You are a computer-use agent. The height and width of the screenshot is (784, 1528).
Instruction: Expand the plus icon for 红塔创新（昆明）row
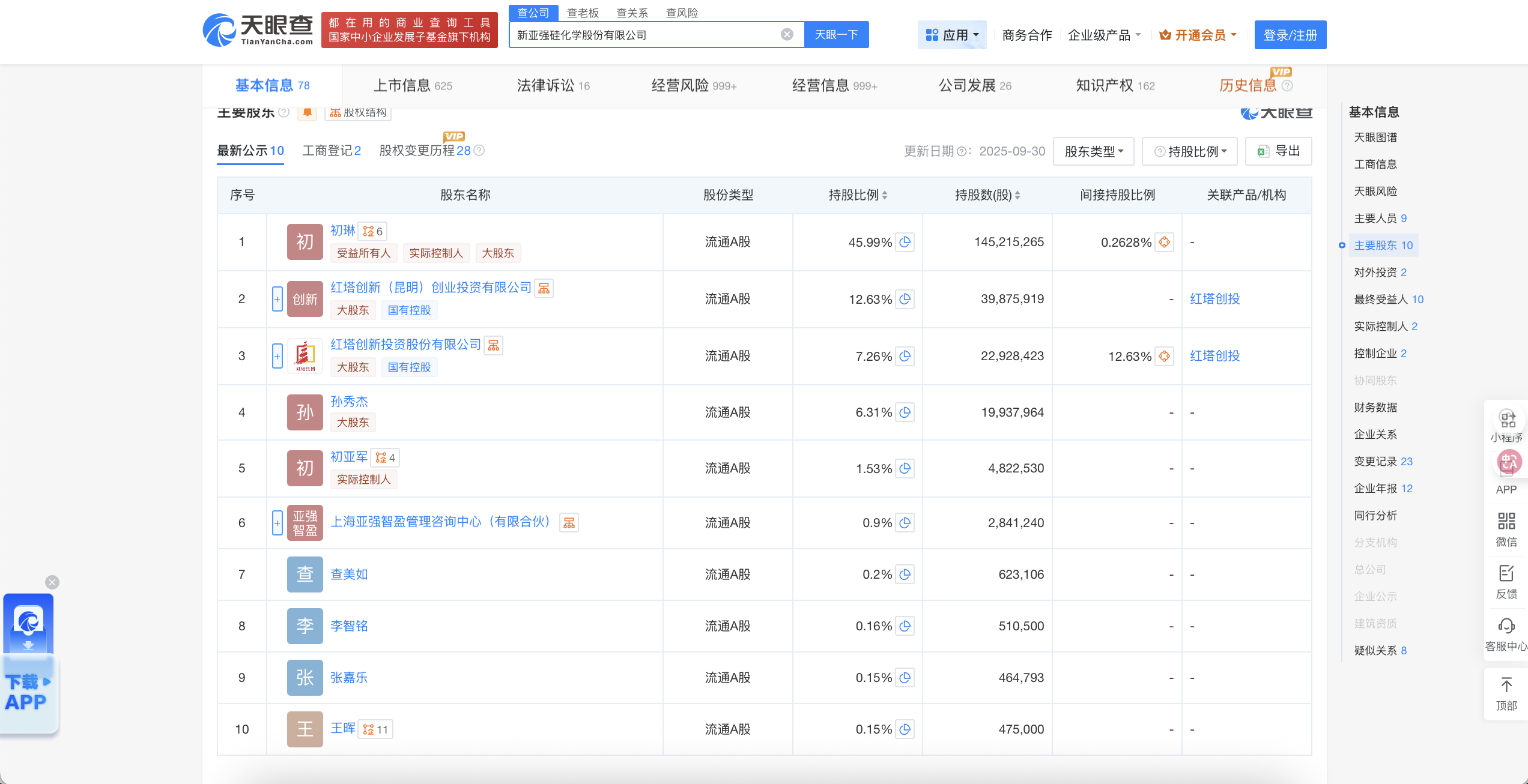(x=277, y=298)
